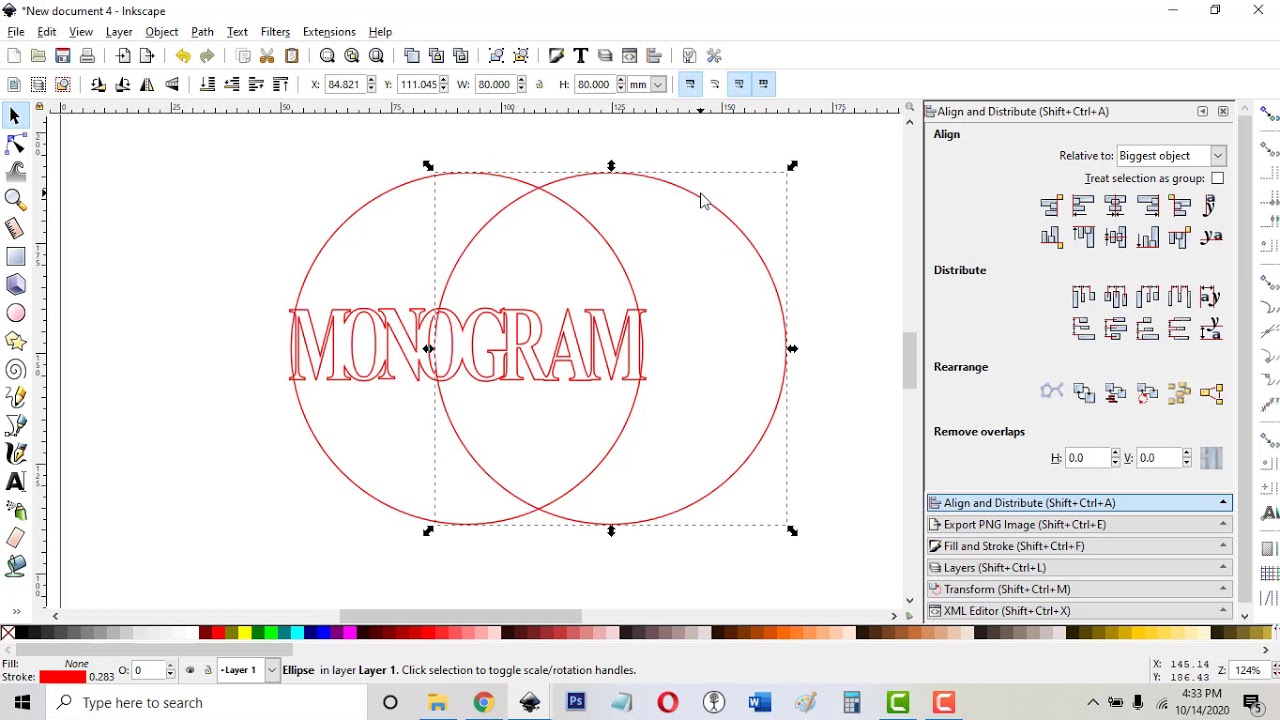Click the Print document icon
The width and height of the screenshot is (1280, 720).
[87, 56]
